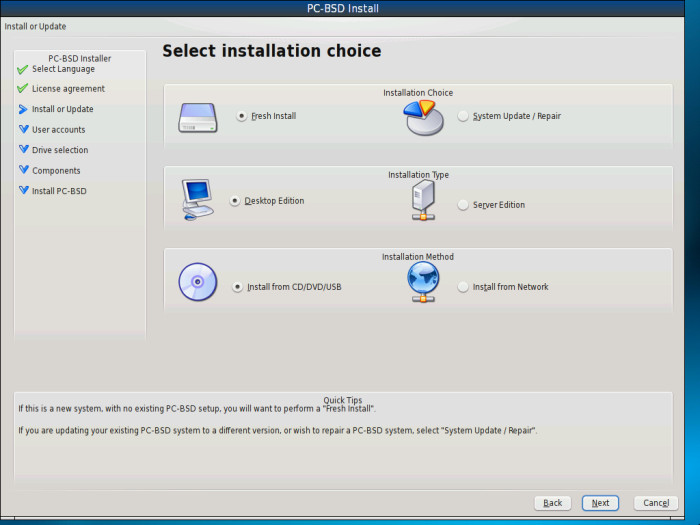Select the Desktop Edition radio button

pyautogui.click(x=235, y=201)
